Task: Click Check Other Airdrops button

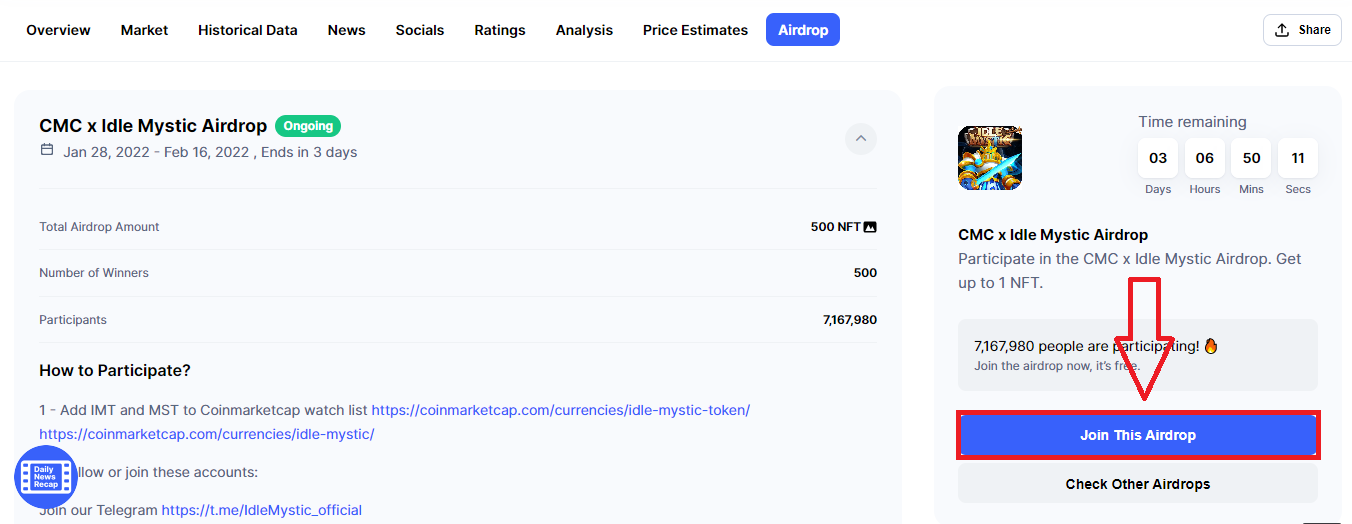Action: pyautogui.click(x=1137, y=484)
